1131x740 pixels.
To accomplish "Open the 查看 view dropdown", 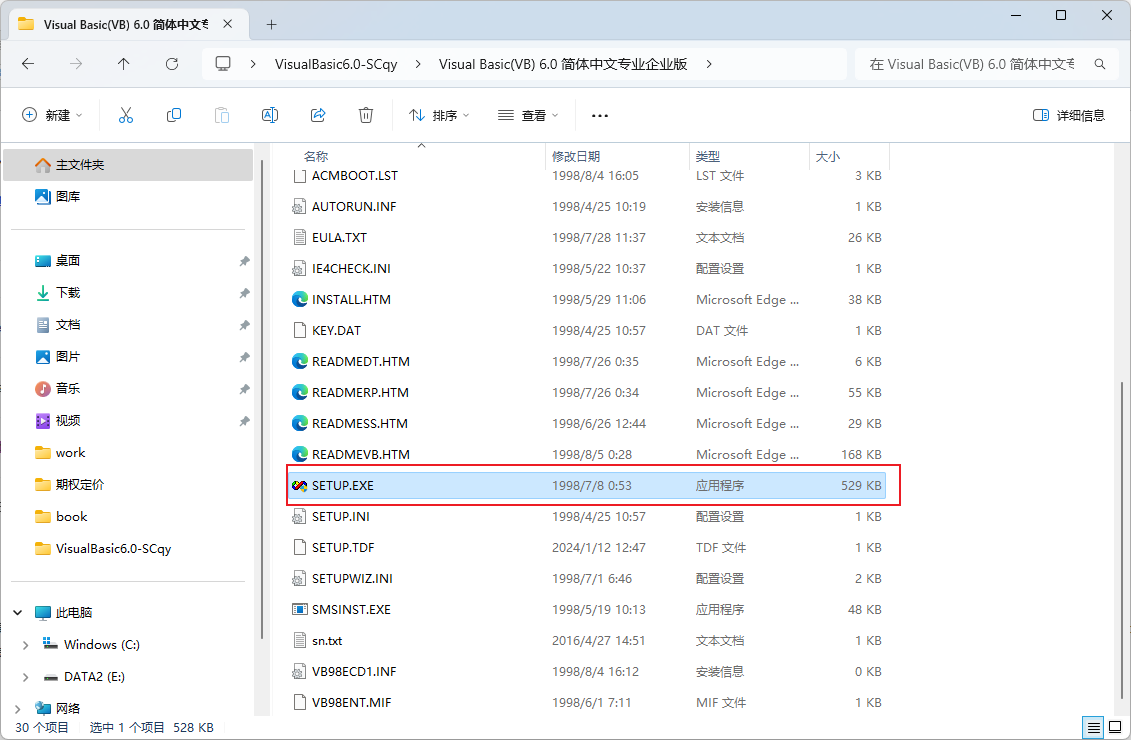I will coord(528,115).
